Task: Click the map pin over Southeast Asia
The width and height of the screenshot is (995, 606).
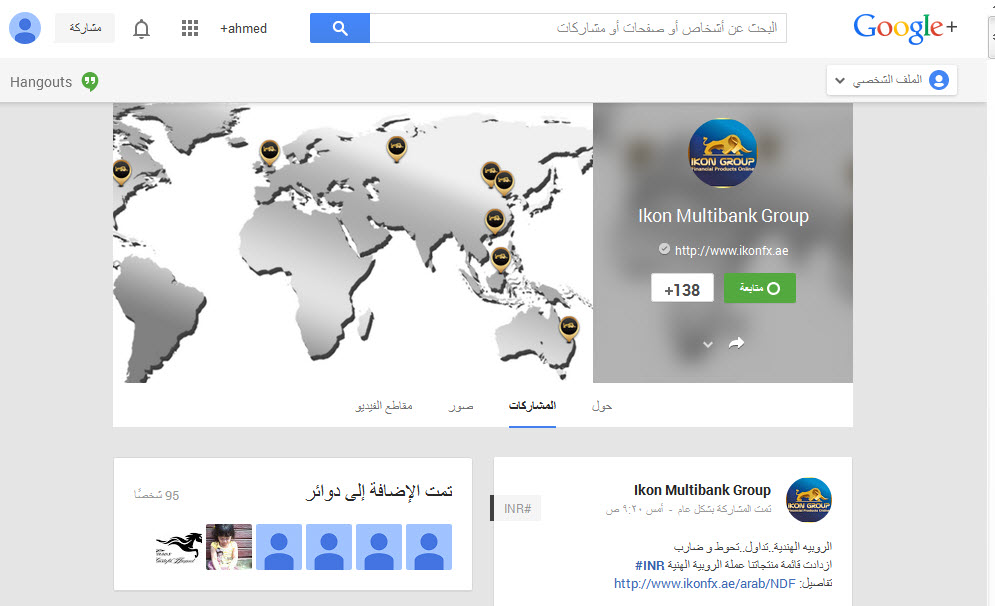Action: 501,260
